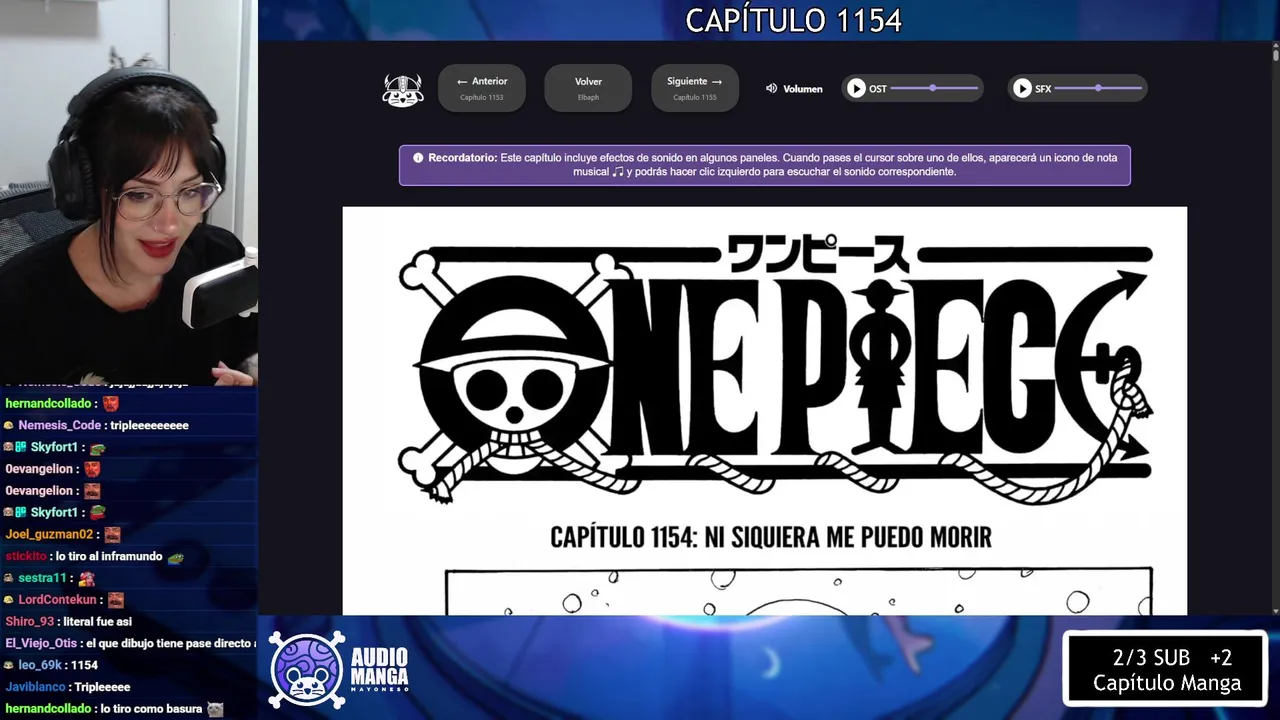Click chat username Nemesis_Code

click(x=59, y=425)
